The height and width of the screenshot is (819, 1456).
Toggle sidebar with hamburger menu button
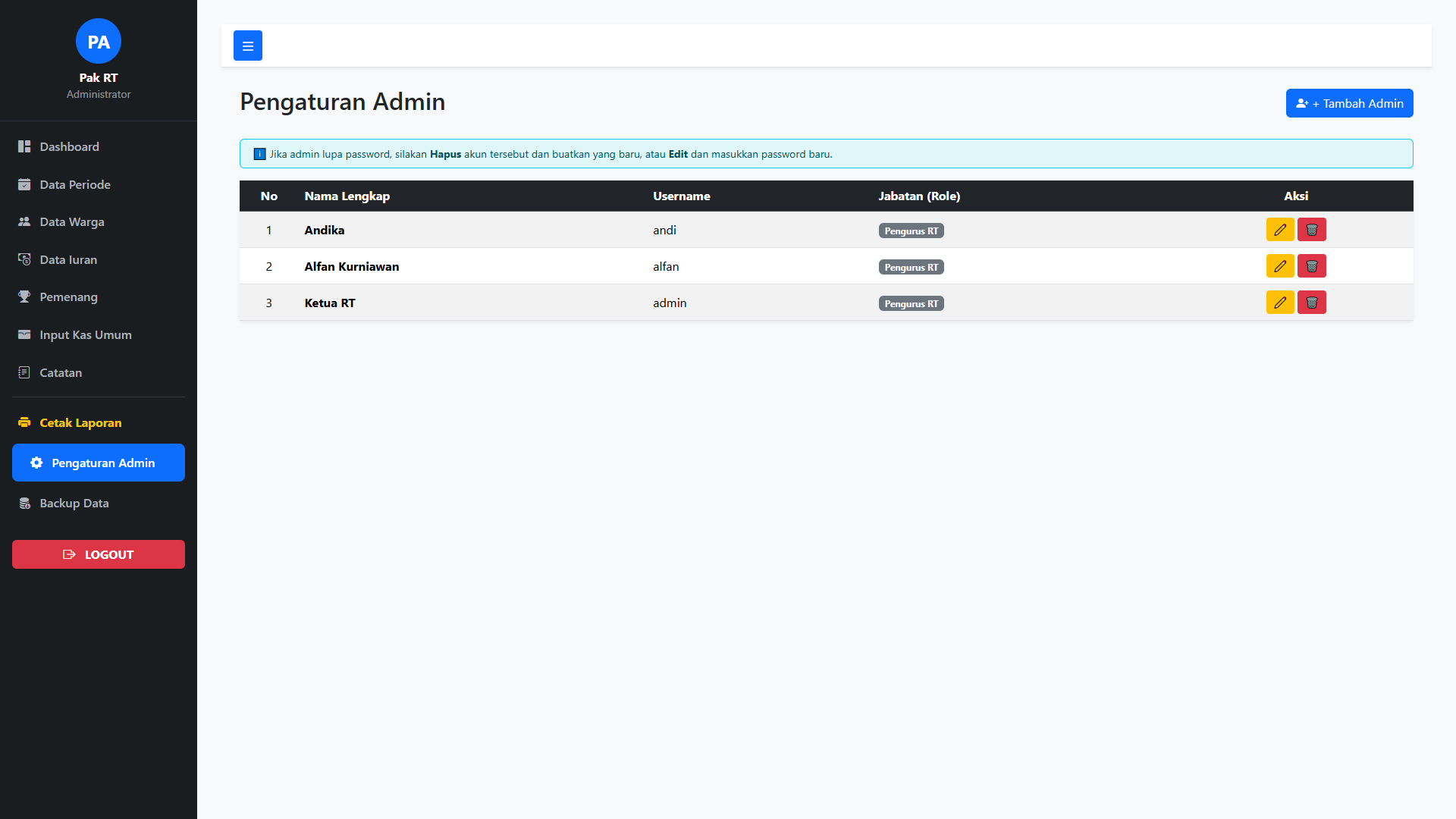pyautogui.click(x=247, y=45)
